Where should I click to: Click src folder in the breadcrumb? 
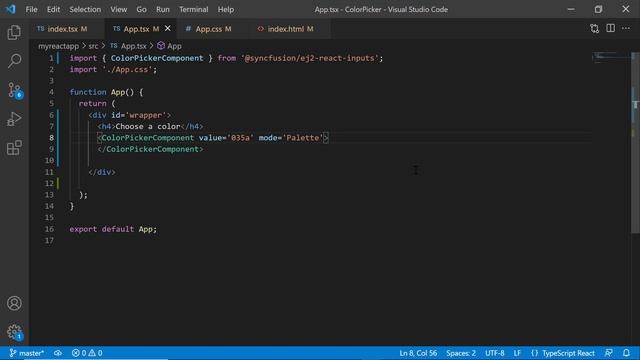click(x=93, y=46)
